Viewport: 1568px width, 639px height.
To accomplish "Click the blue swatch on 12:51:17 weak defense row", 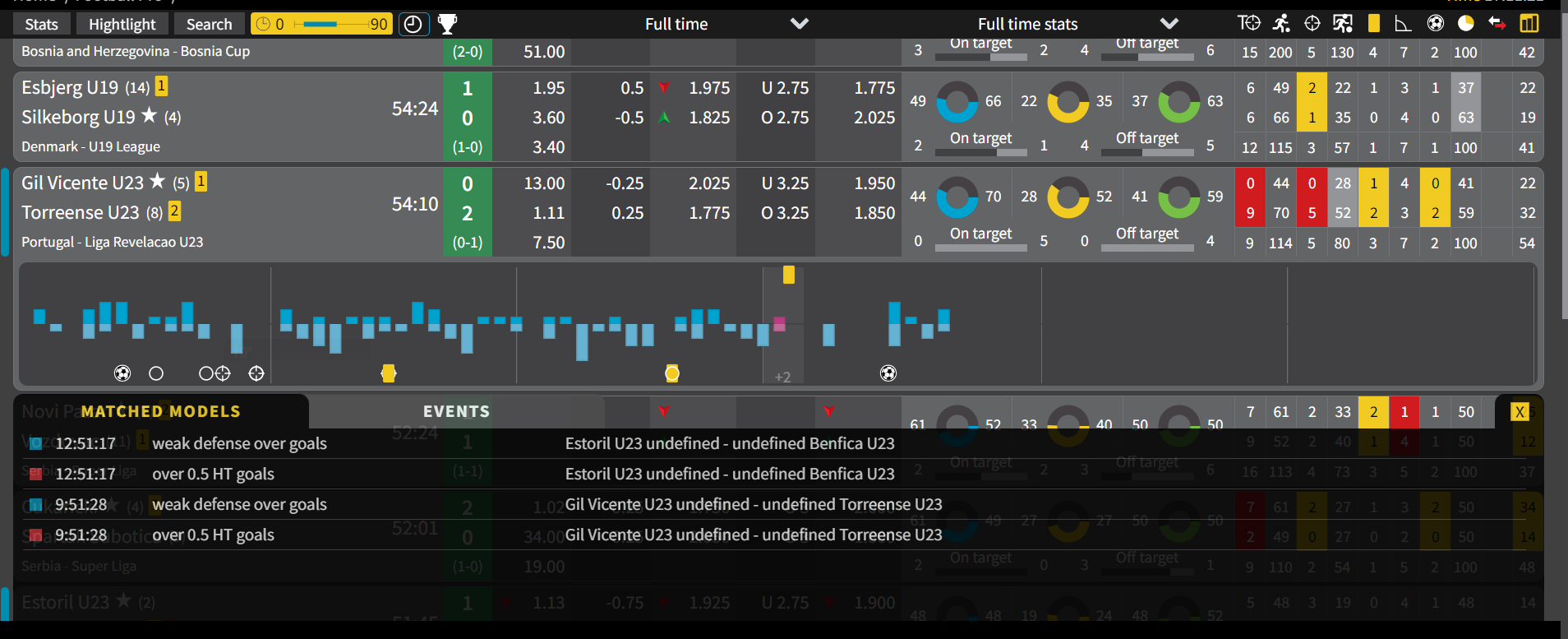I will point(35,443).
